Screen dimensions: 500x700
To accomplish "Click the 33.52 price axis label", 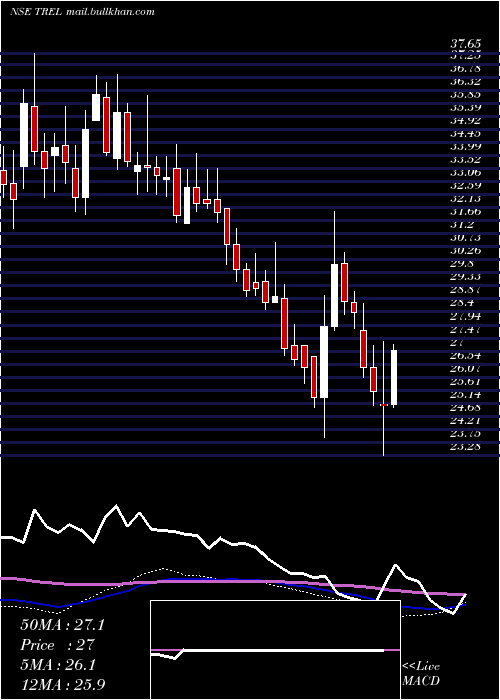I will [465, 159].
